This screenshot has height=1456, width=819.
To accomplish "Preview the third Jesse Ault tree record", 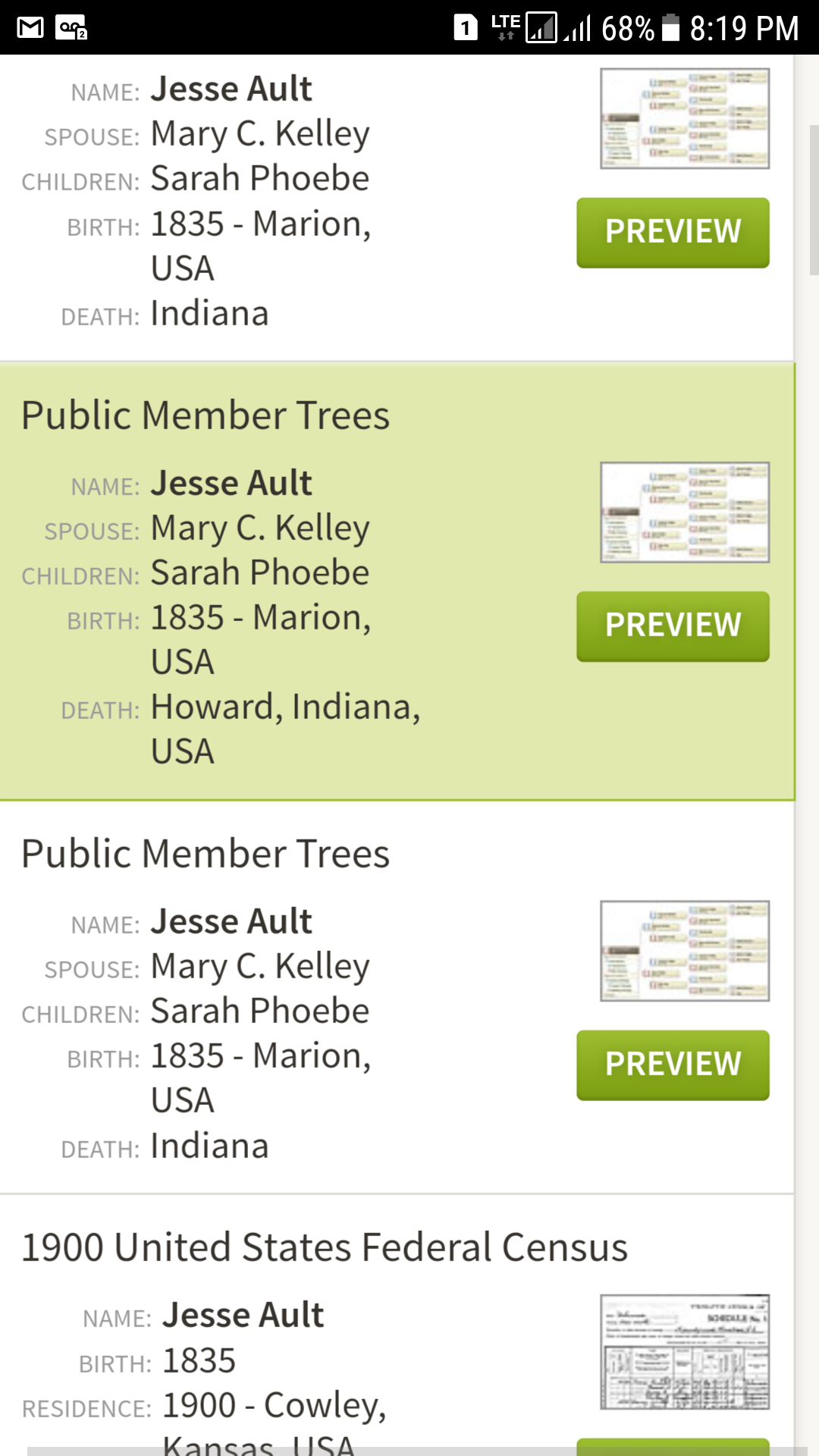I will (673, 1065).
